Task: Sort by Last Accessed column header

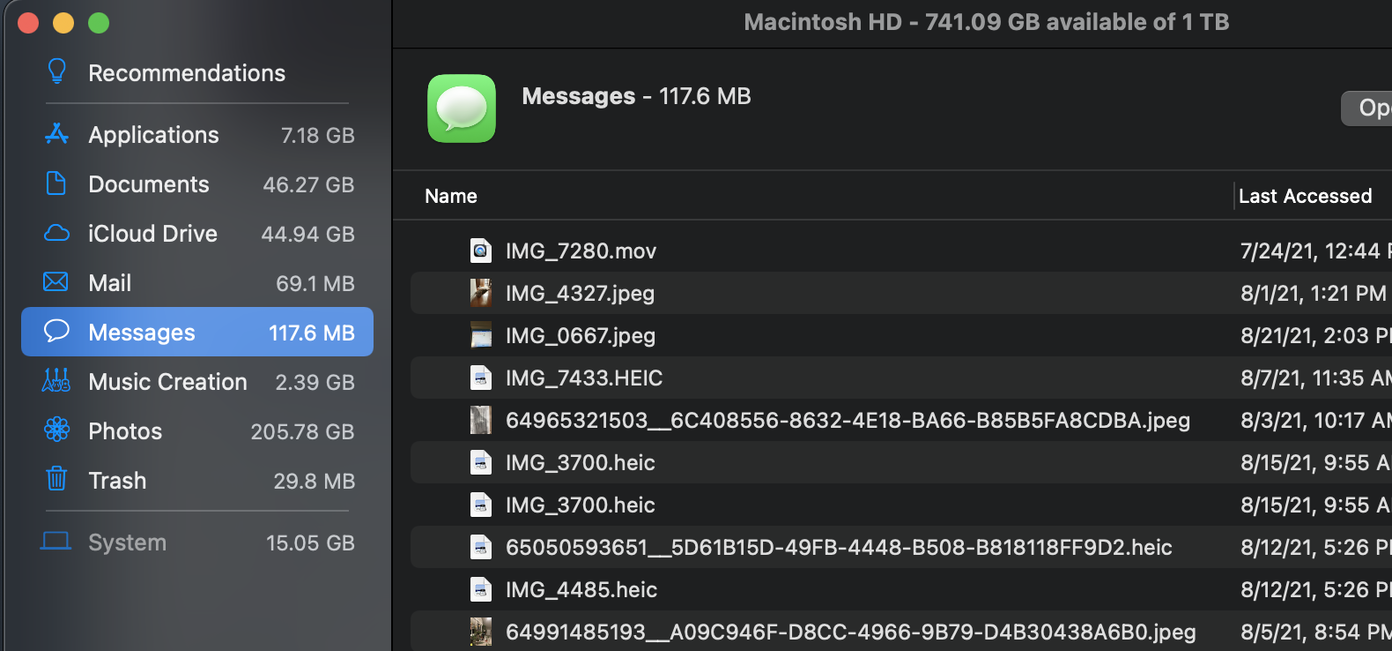Action: tap(1305, 196)
